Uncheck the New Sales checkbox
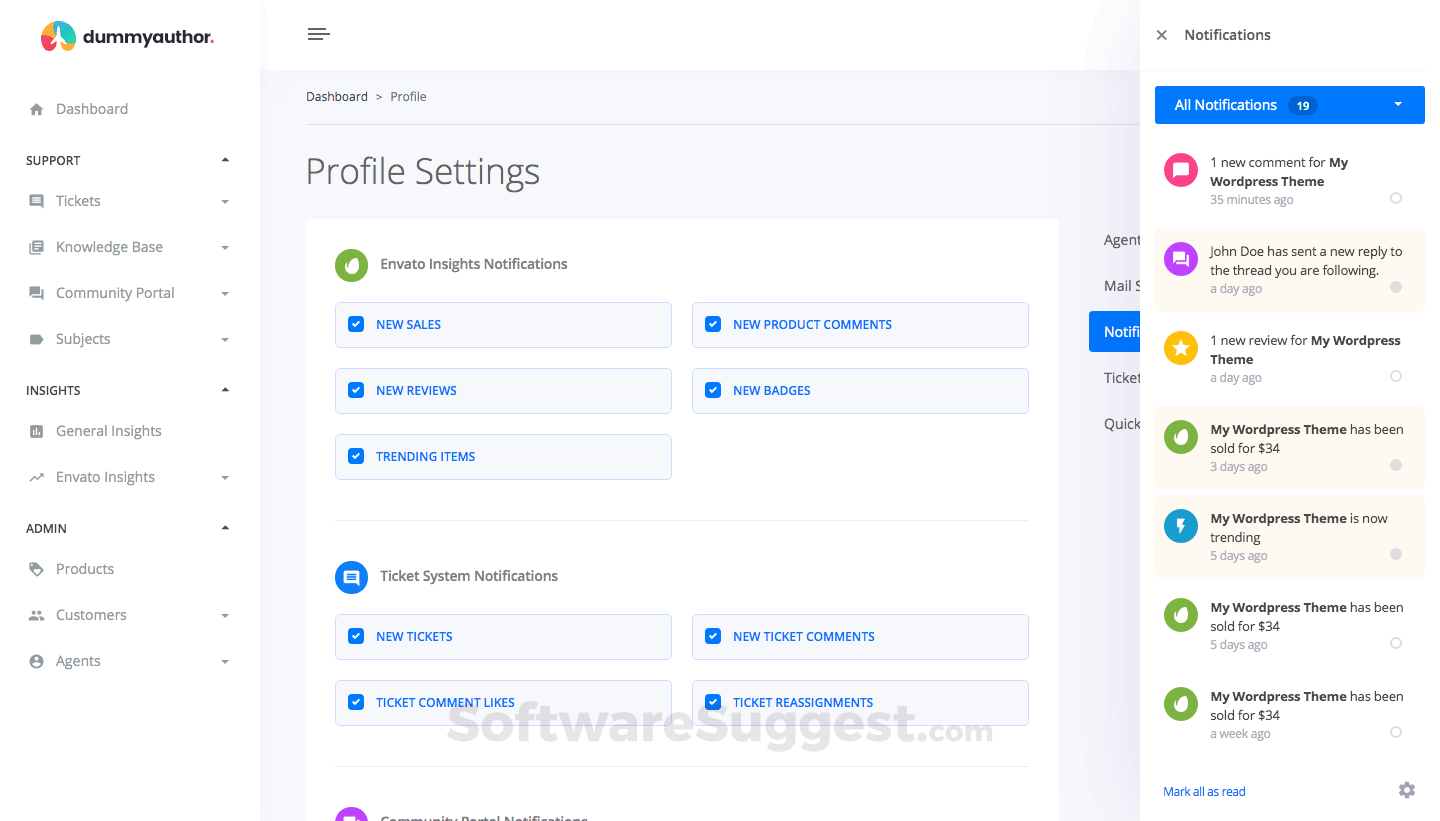This screenshot has height=821, width=1440. [356, 324]
